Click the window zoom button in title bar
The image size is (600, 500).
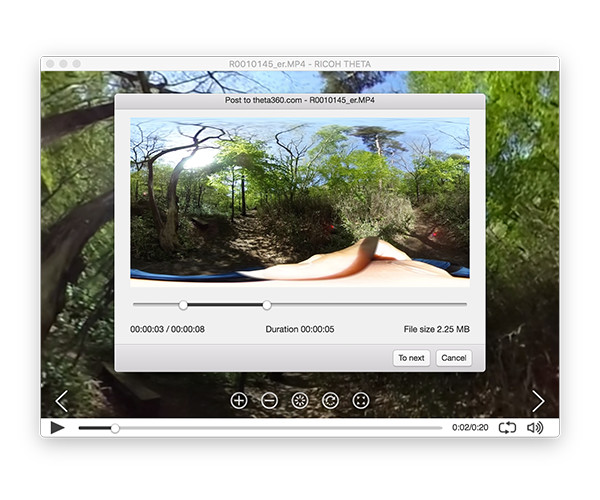(76, 64)
